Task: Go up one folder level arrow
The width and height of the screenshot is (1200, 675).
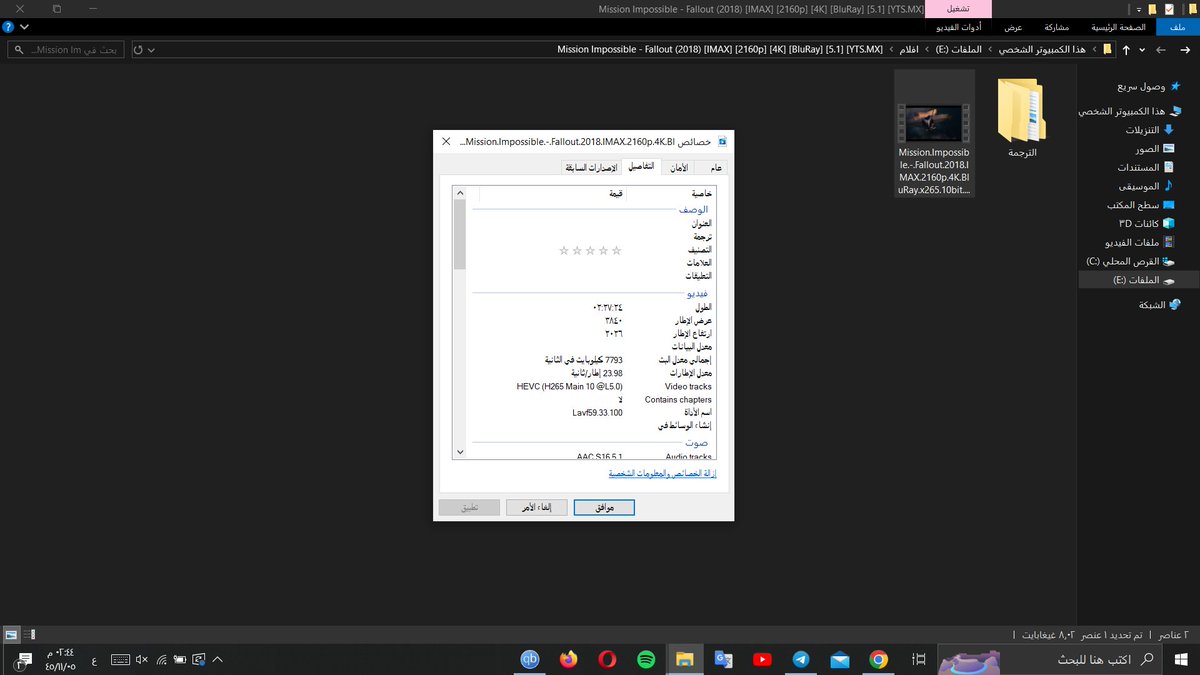Action: coord(1127,49)
